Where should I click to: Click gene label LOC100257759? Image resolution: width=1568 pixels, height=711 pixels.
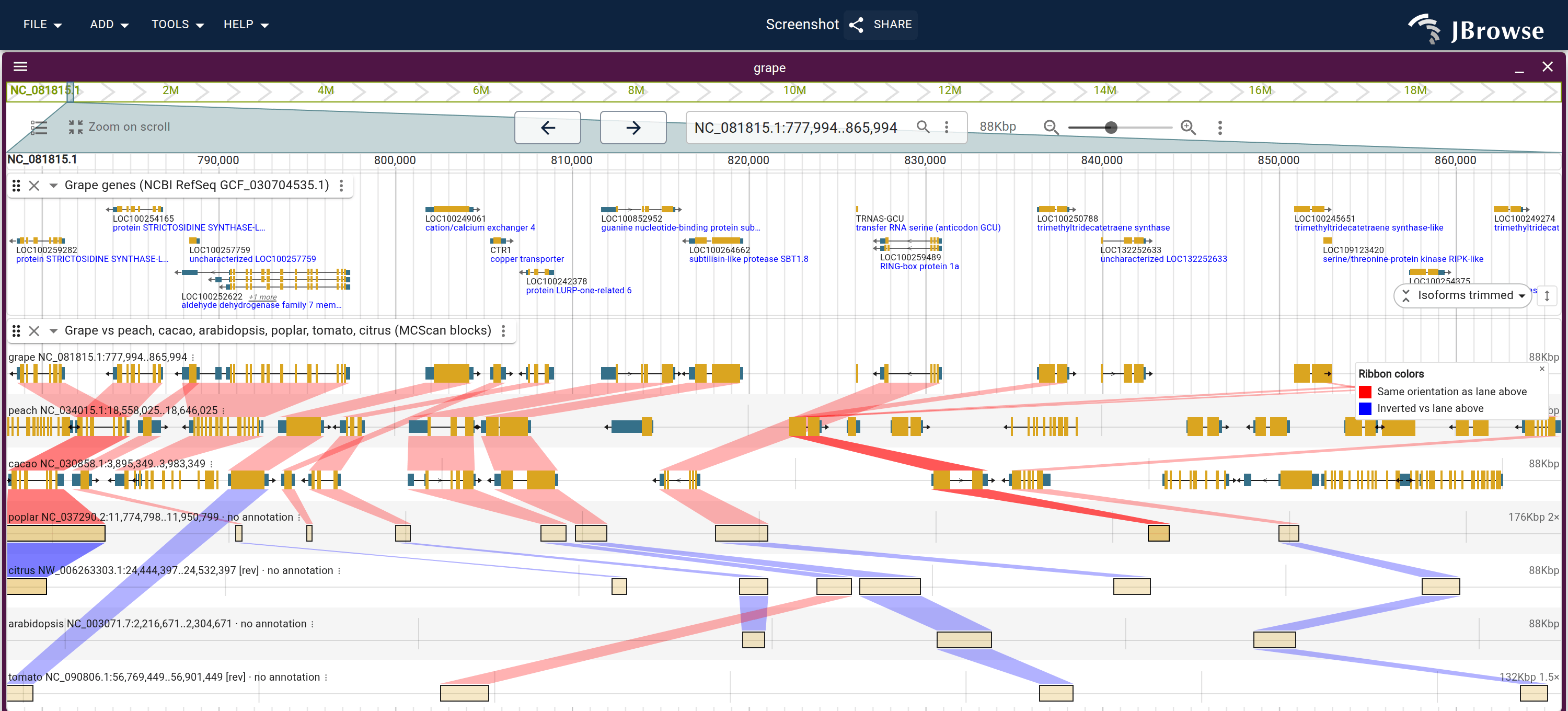pyautogui.click(x=220, y=250)
